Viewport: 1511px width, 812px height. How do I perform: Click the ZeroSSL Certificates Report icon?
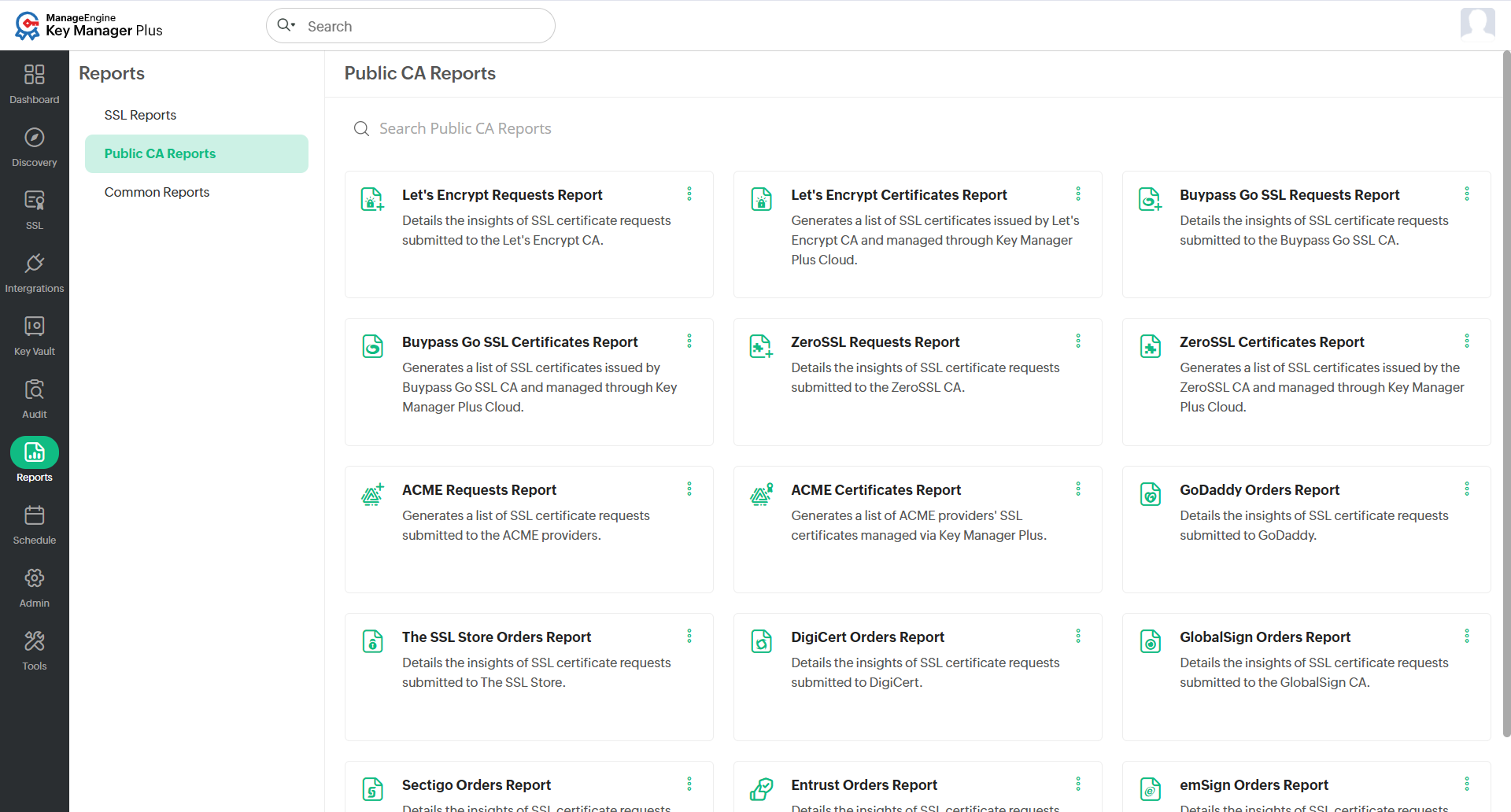1150,346
